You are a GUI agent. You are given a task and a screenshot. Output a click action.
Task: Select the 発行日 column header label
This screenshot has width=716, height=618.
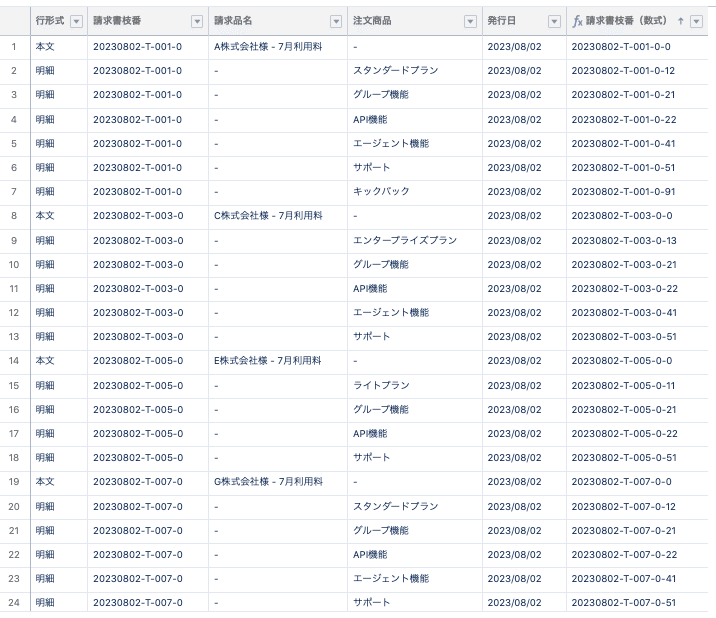501,21
